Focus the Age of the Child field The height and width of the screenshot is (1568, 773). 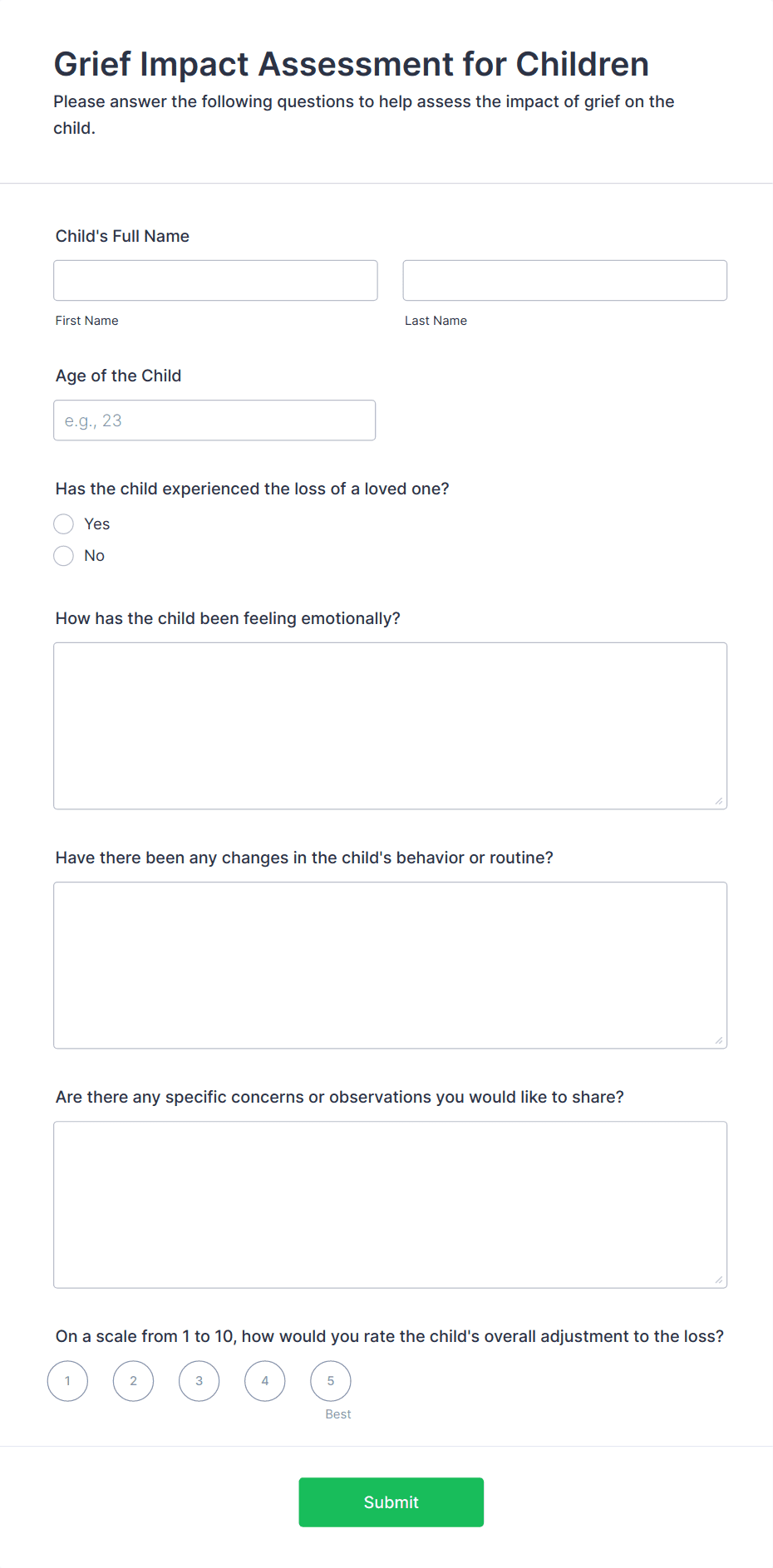(214, 420)
